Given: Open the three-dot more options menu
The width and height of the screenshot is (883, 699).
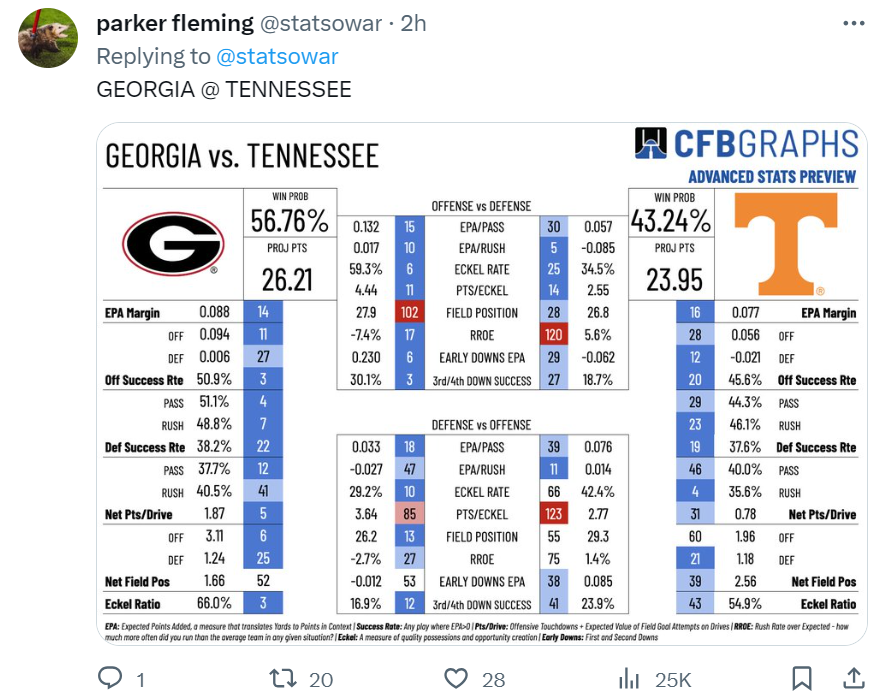Looking at the screenshot, I should click(x=854, y=23).
